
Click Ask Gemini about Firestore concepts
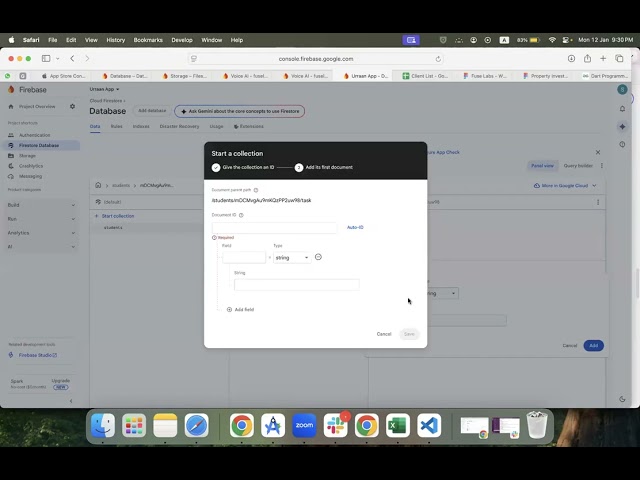tap(240, 111)
